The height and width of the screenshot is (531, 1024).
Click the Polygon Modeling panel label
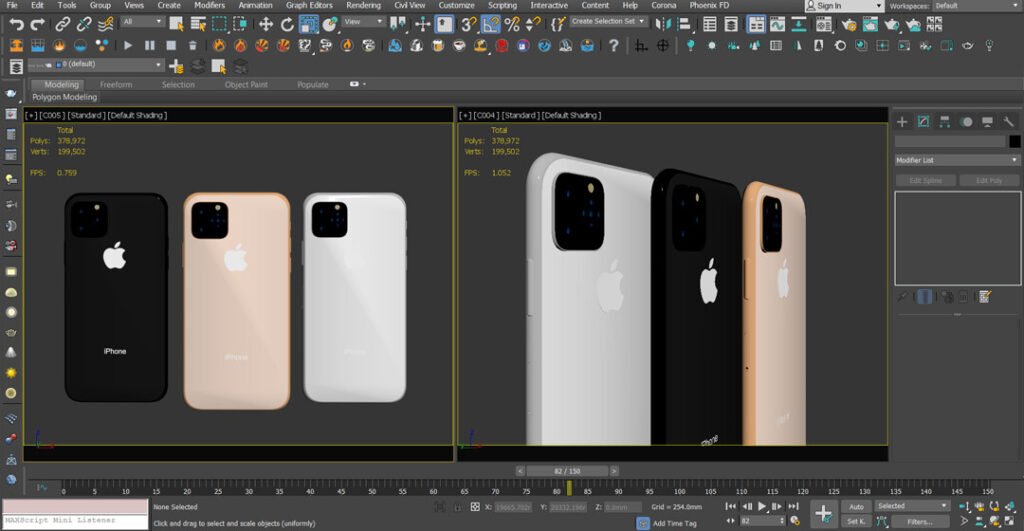pyautogui.click(x=65, y=97)
